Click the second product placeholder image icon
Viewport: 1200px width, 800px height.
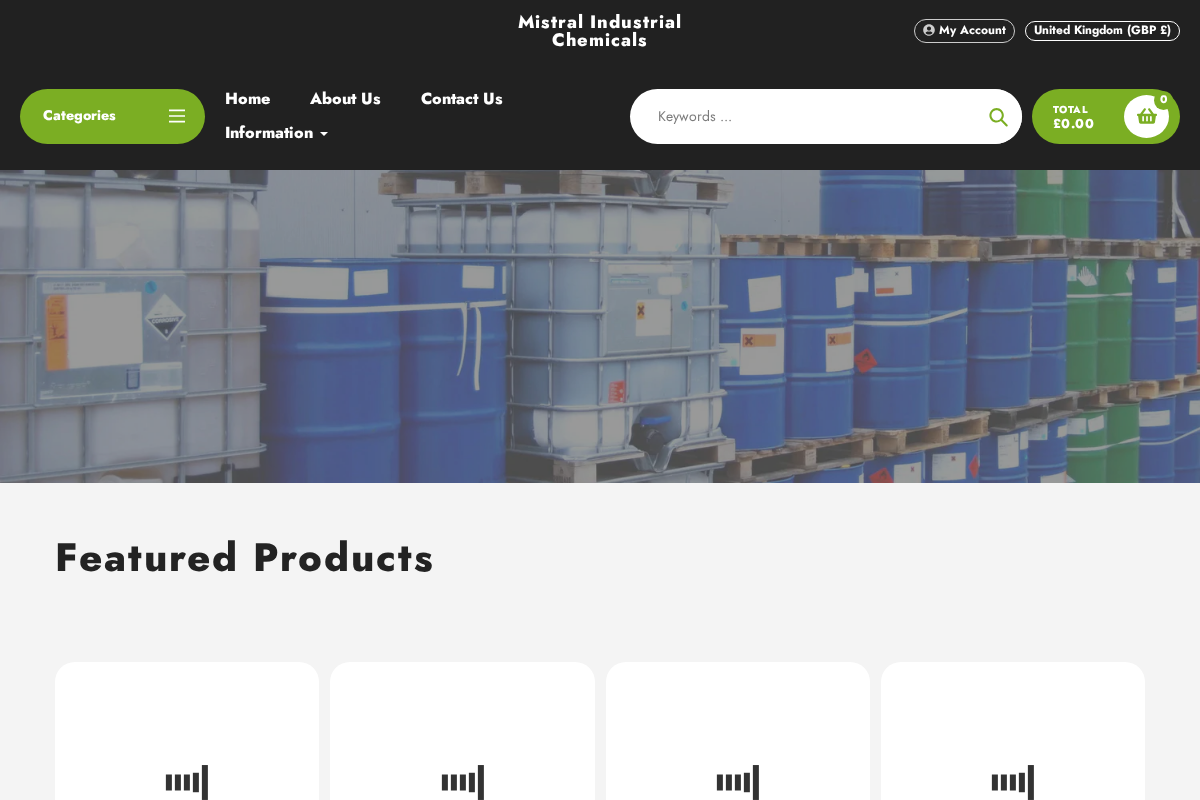point(462,783)
